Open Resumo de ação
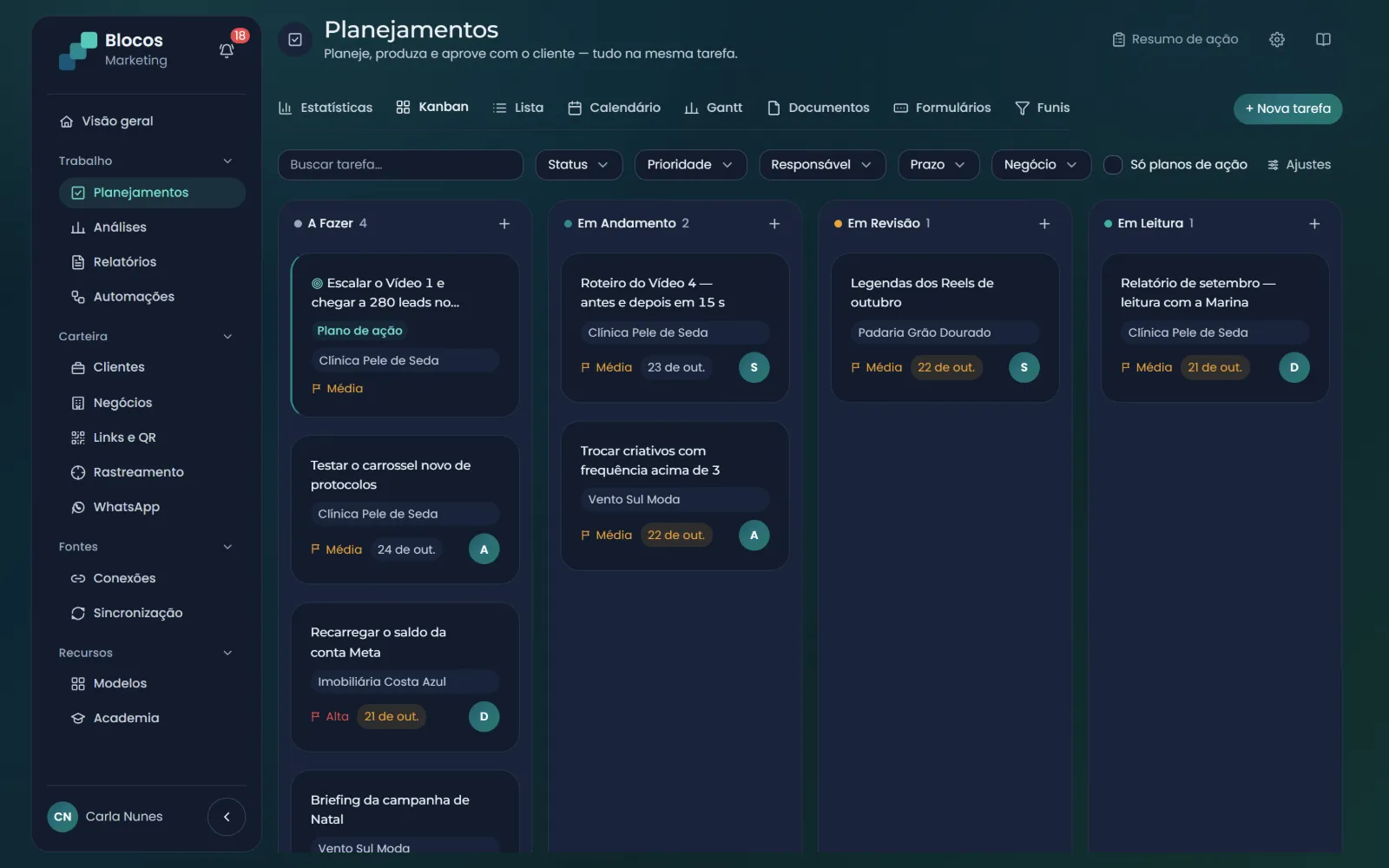The width and height of the screenshot is (1389, 868). (x=1175, y=39)
